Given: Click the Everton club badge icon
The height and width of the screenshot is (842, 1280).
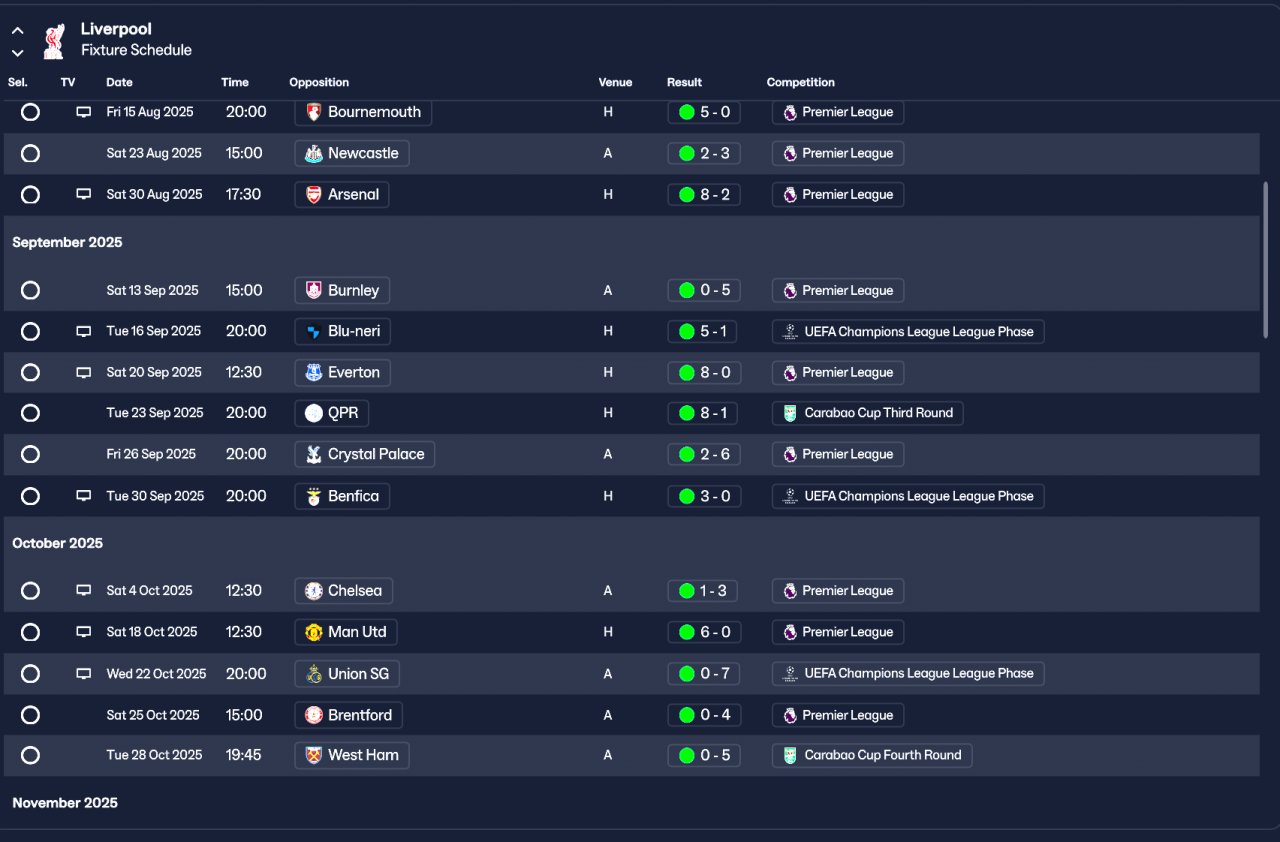Looking at the screenshot, I should (314, 373).
